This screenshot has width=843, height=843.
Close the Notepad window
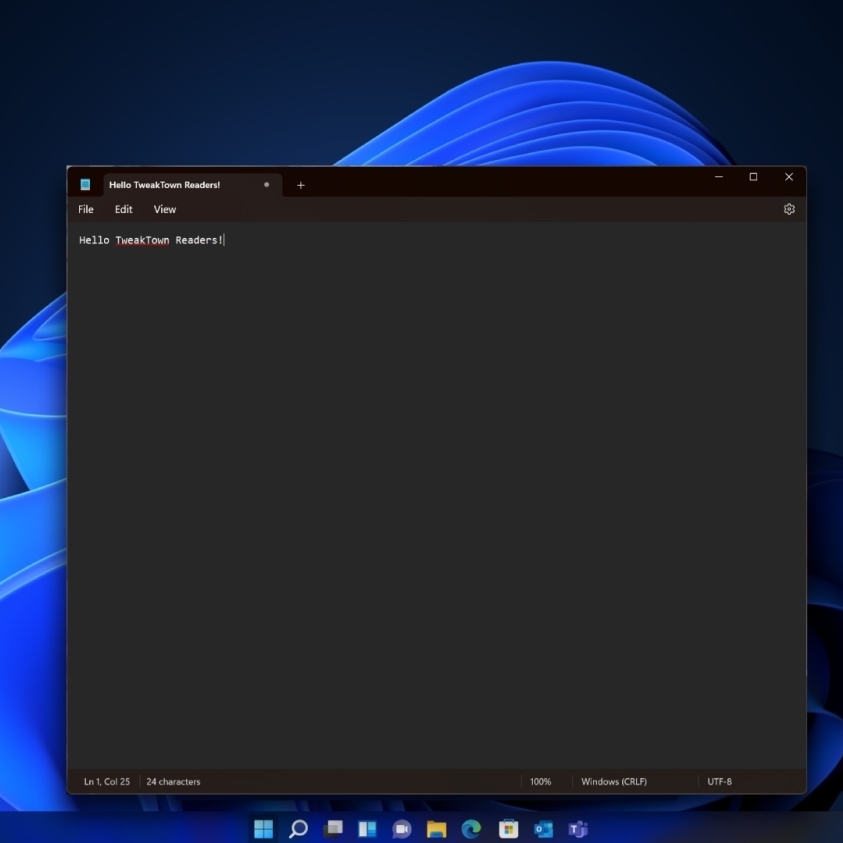point(789,177)
